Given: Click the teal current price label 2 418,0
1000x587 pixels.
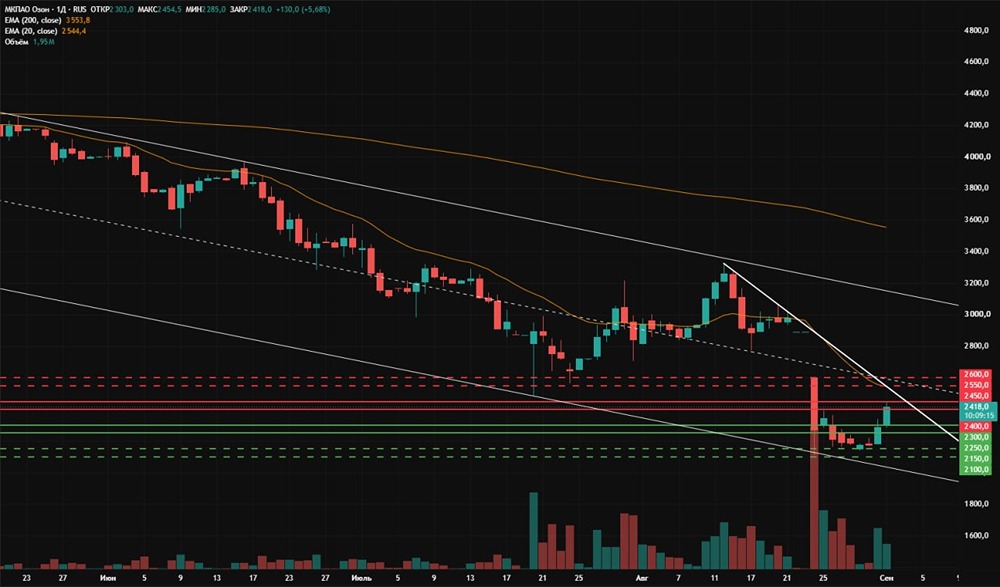Looking at the screenshot, I should pyautogui.click(x=976, y=406).
